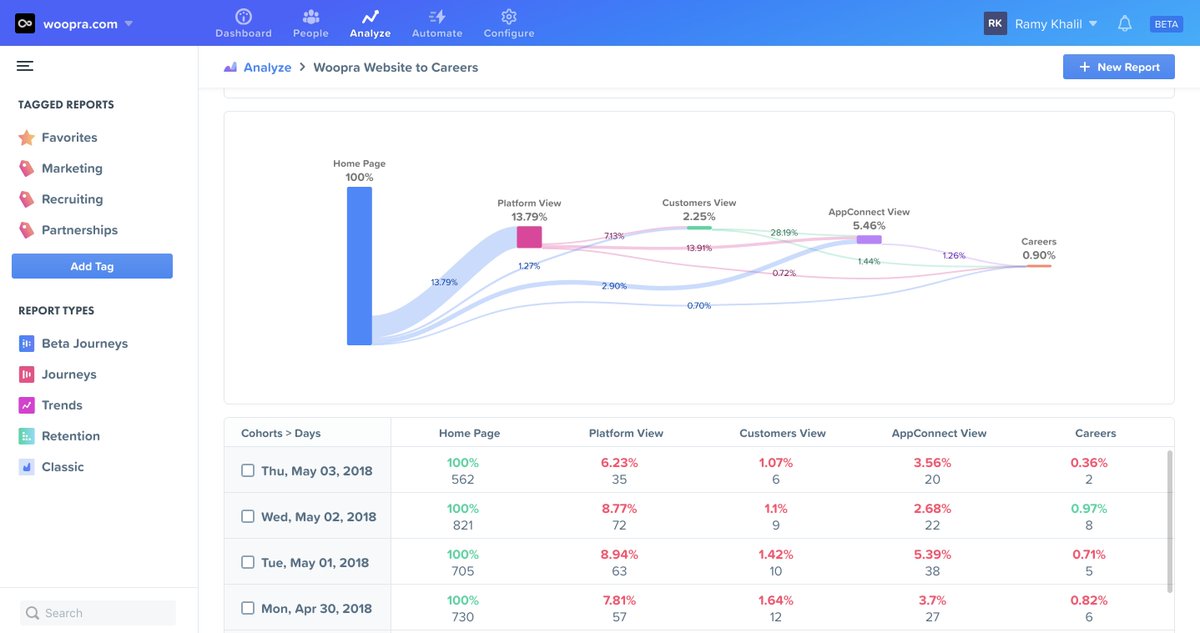Click the 1.64% Customers View cell
This screenshot has height=633, width=1200.
point(776,601)
